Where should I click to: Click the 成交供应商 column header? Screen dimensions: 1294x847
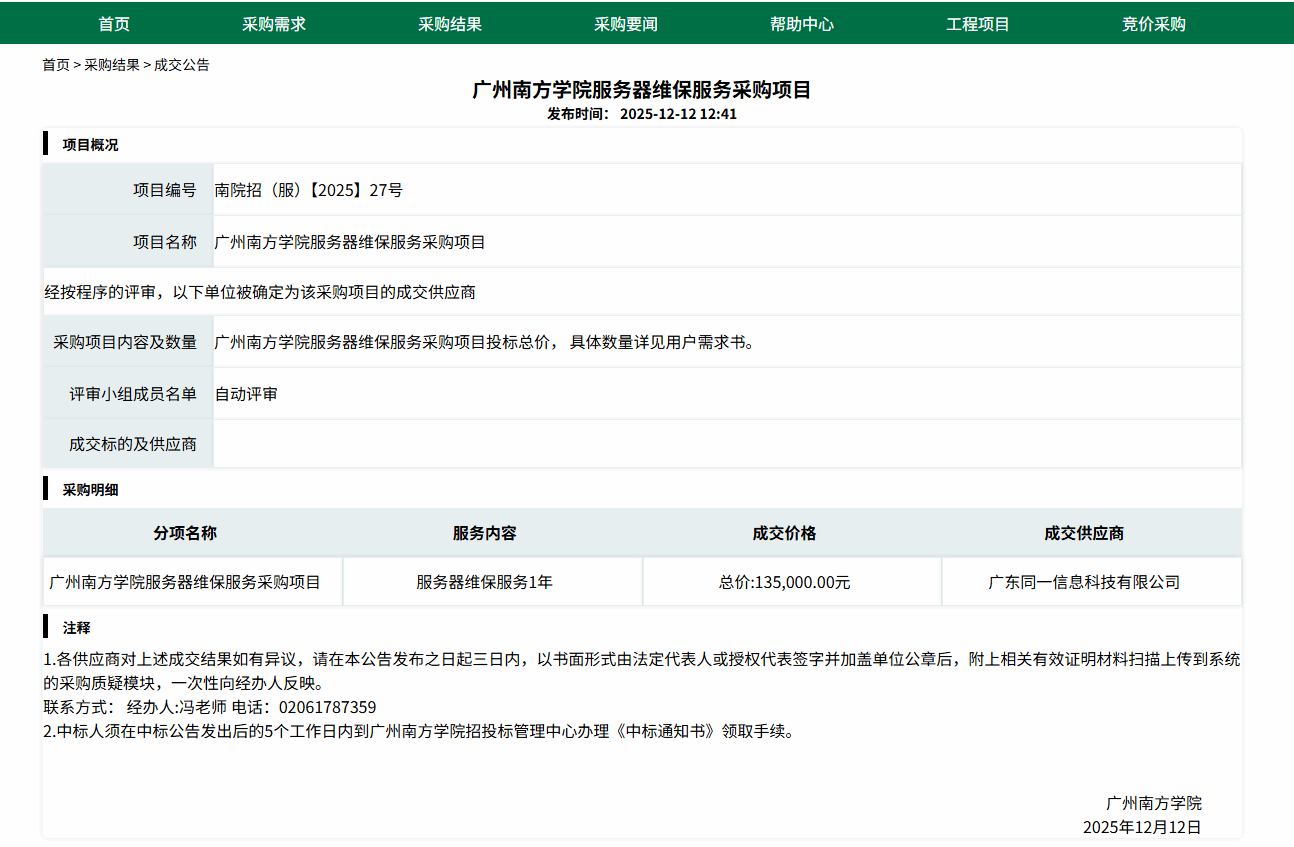coord(1084,533)
